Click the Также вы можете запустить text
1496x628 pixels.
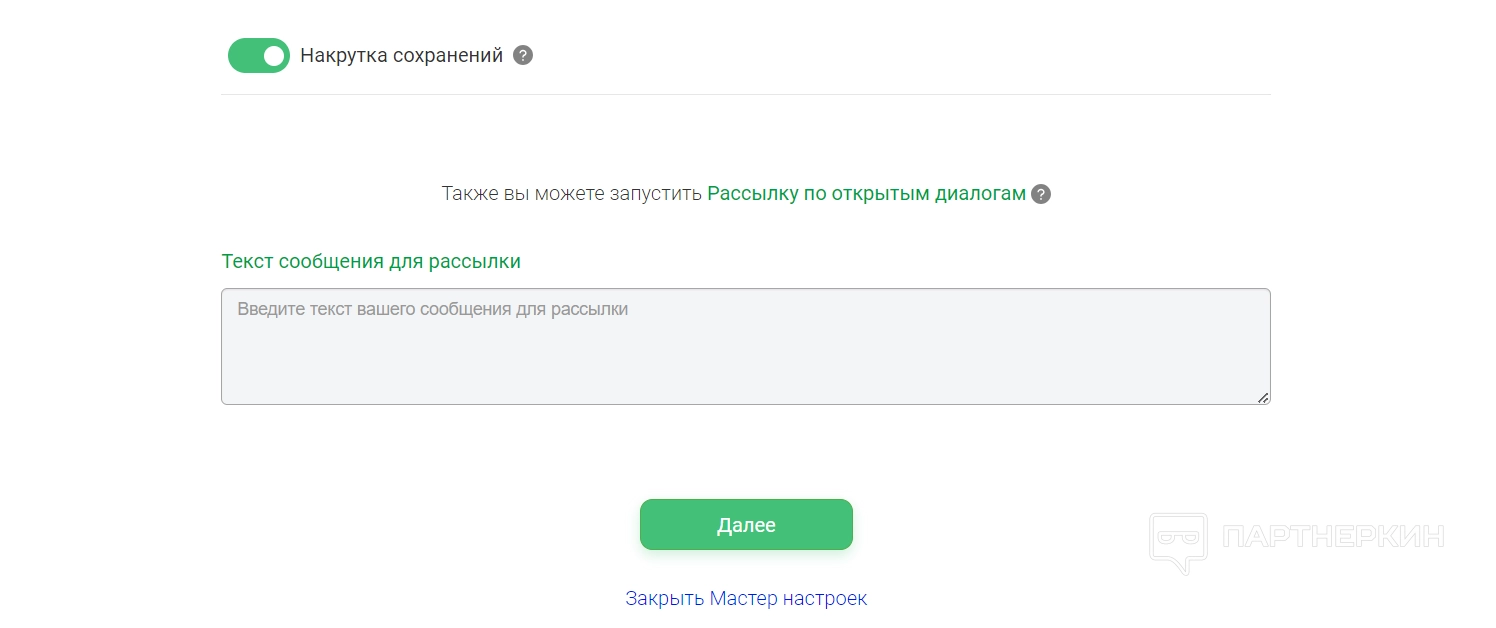tap(571, 194)
